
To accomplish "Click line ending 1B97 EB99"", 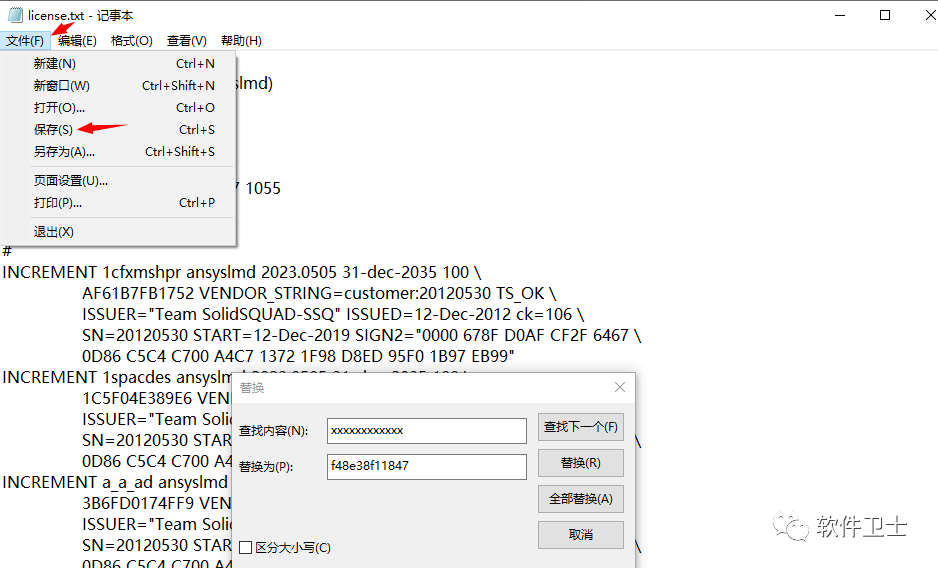I will click(x=299, y=356).
